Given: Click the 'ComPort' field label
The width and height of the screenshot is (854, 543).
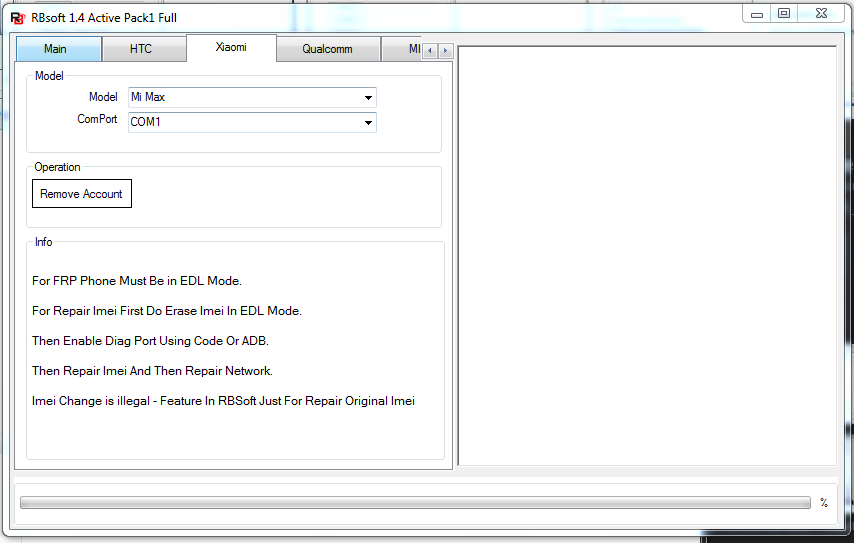Looking at the screenshot, I should tap(97, 119).
